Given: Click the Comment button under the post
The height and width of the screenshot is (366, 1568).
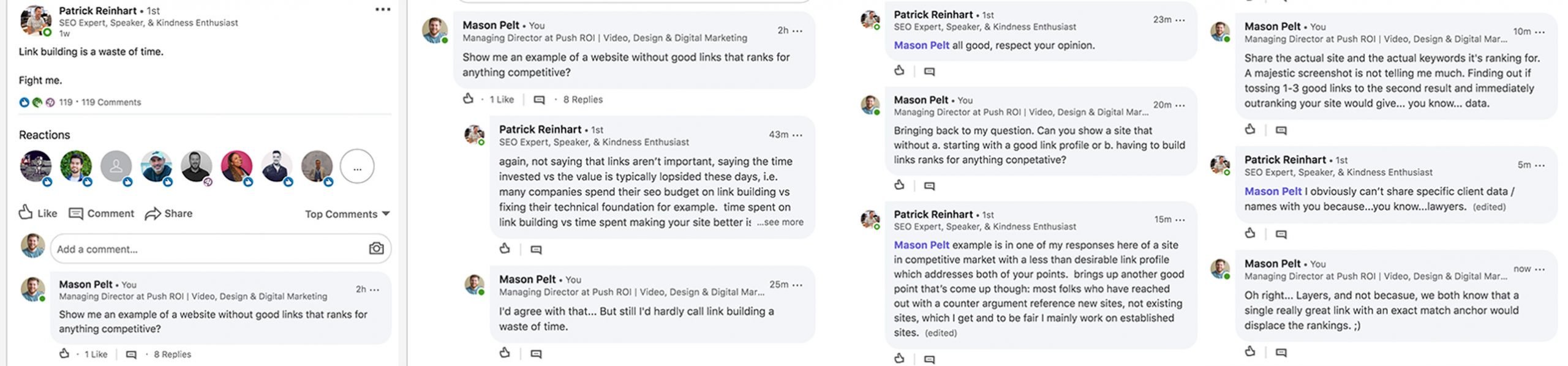Looking at the screenshot, I should (x=102, y=214).
